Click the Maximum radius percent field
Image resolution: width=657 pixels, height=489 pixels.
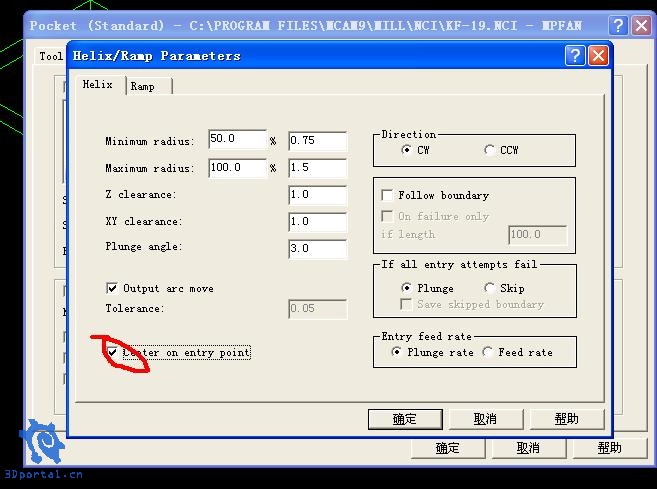[x=237, y=168]
